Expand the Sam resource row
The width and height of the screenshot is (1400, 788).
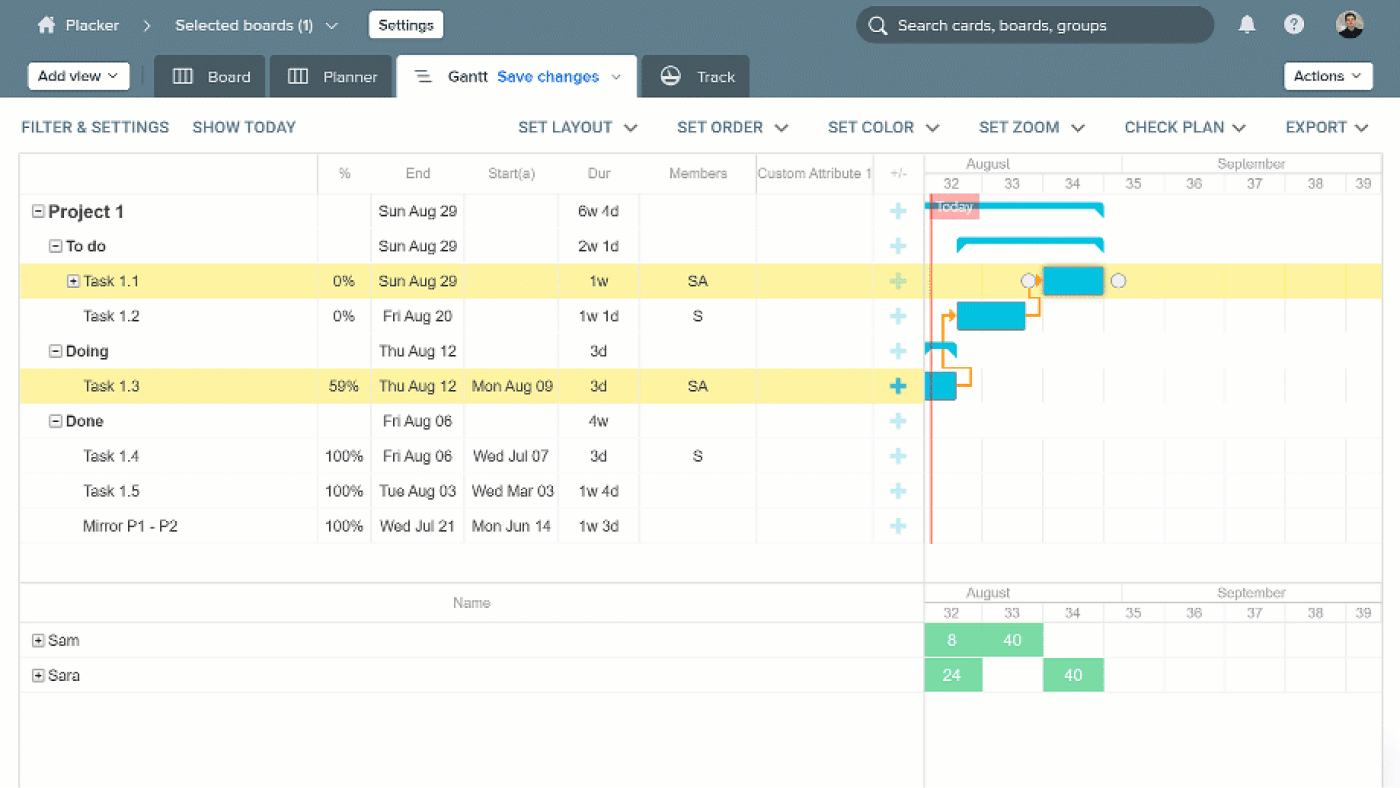click(38, 641)
